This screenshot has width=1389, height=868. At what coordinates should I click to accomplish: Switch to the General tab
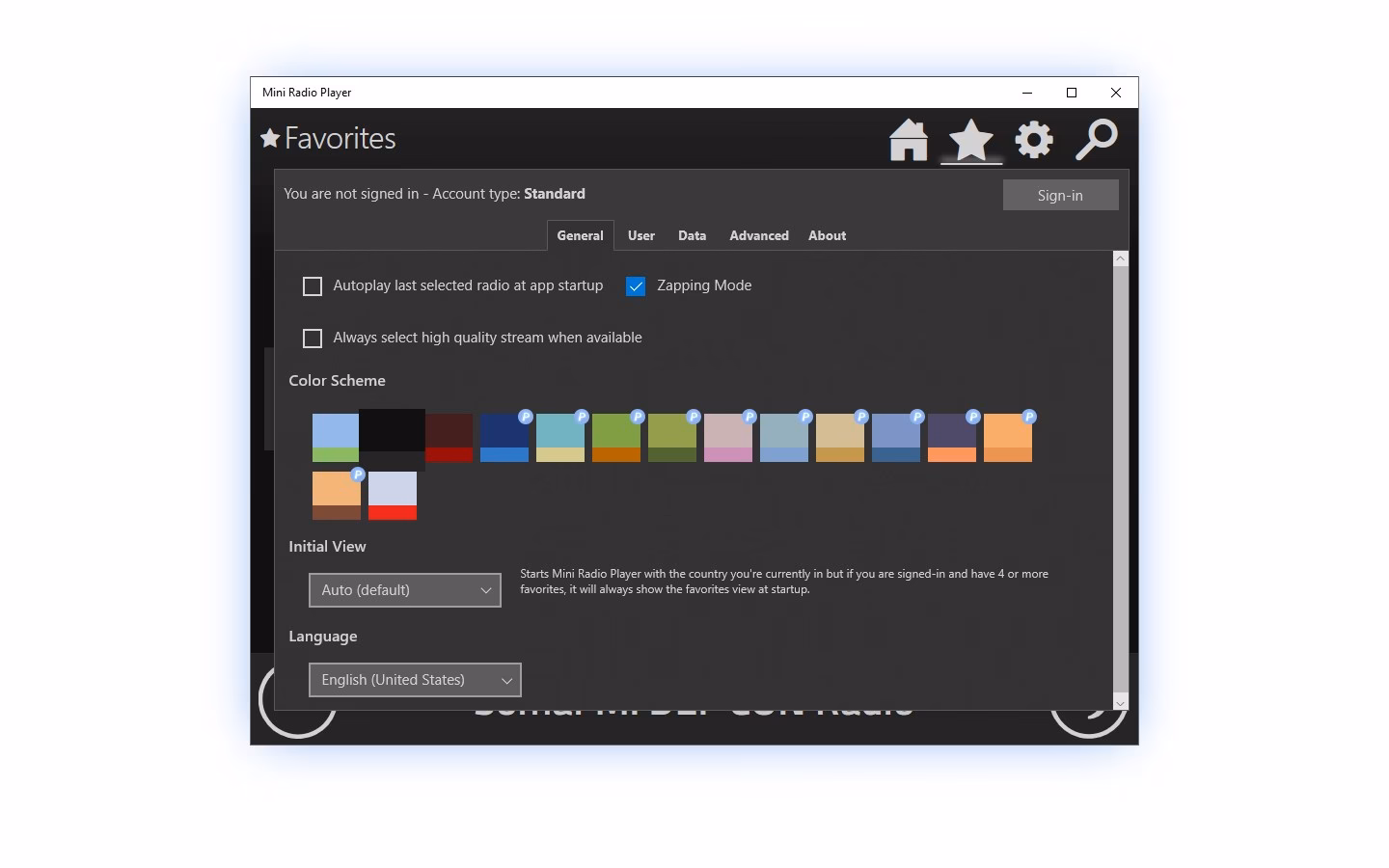click(x=581, y=235)
